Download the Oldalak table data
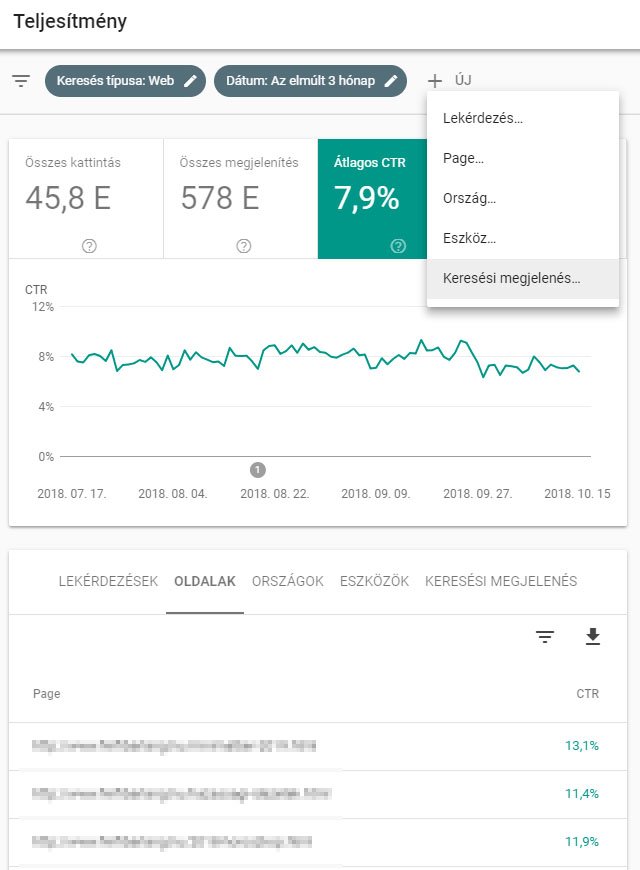The image size is (640, 870). click(x=592, y=636)
